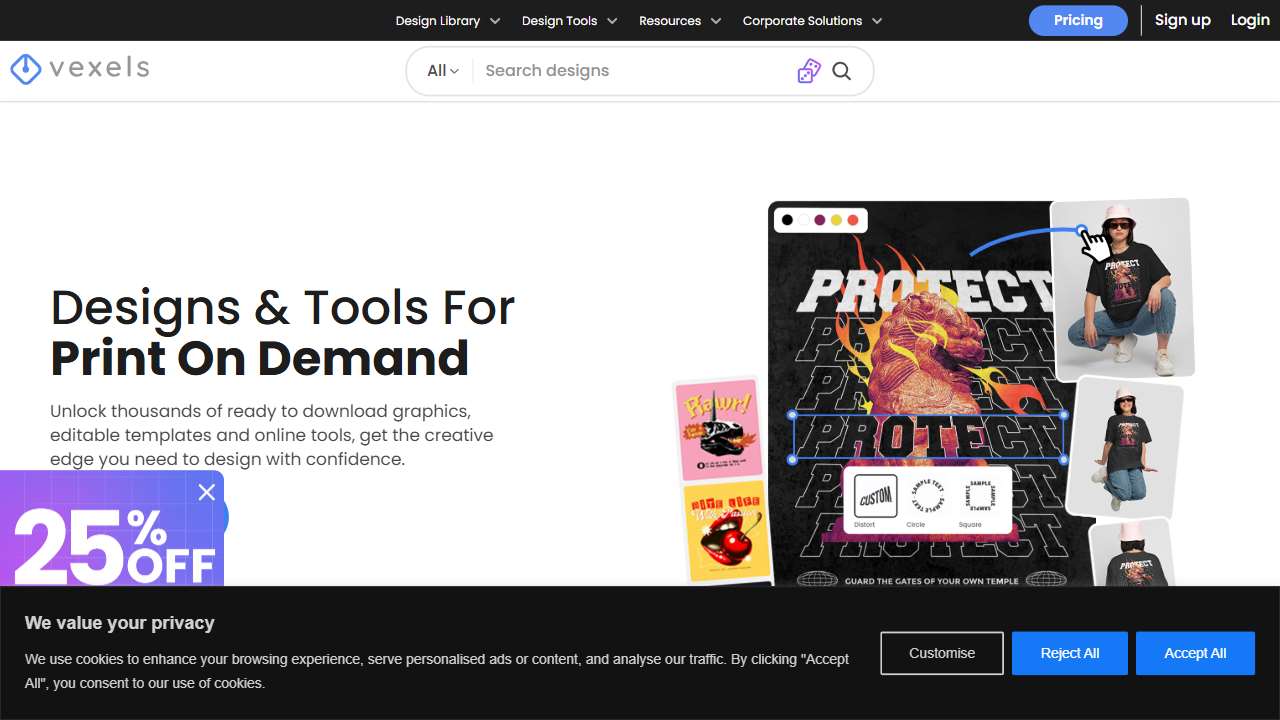
Task: Select the Distort text shape icon
Action: 875,496
